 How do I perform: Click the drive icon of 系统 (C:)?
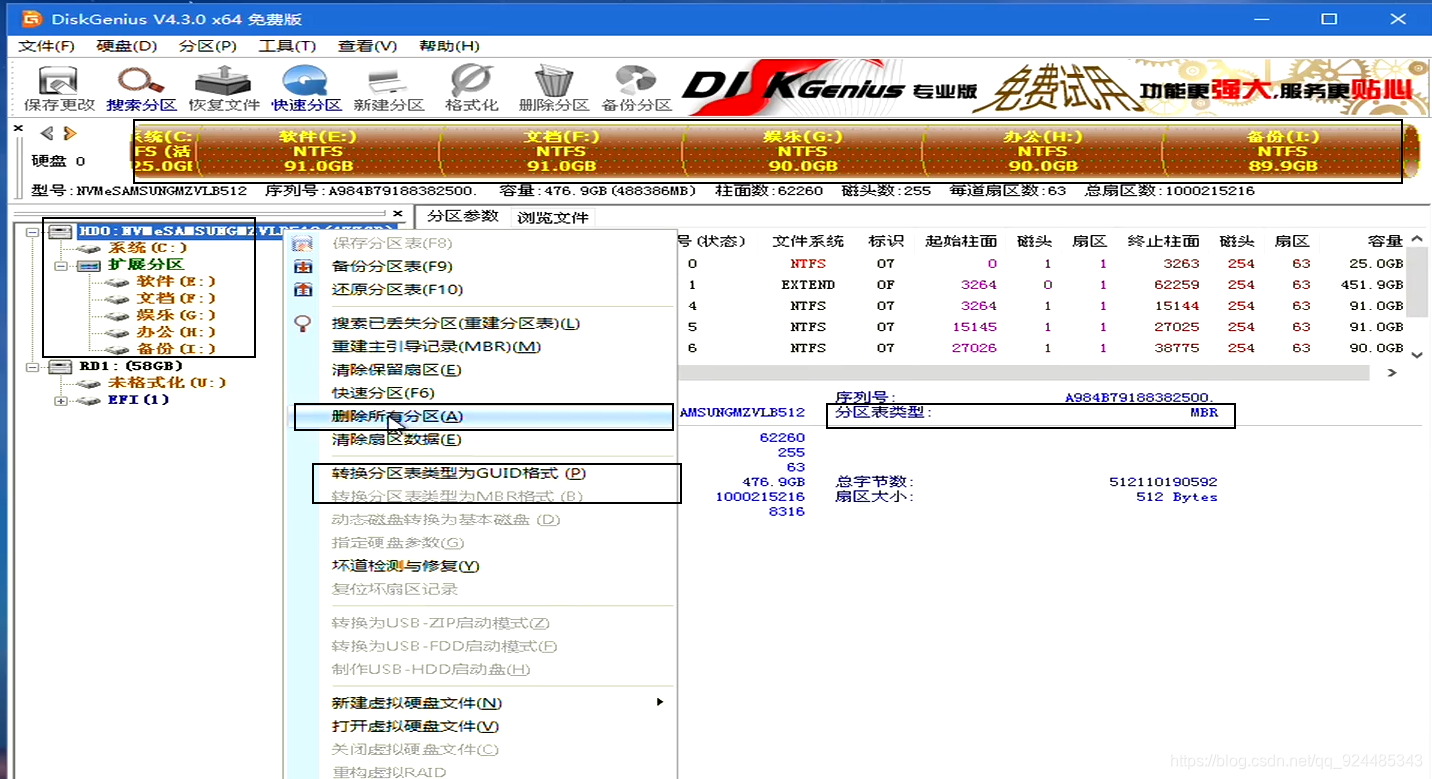click(89, 248)
